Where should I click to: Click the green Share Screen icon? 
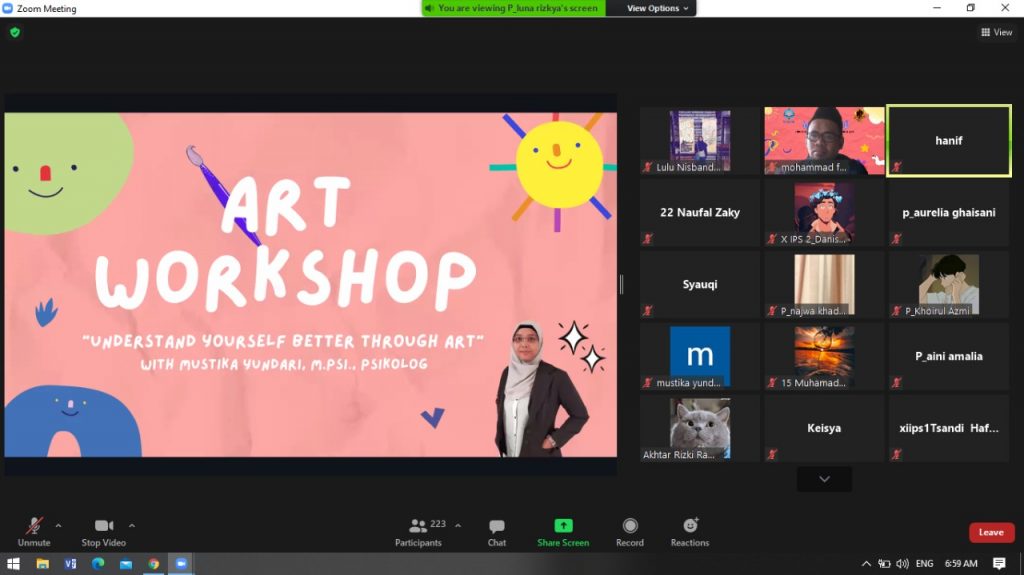point(563,526)
